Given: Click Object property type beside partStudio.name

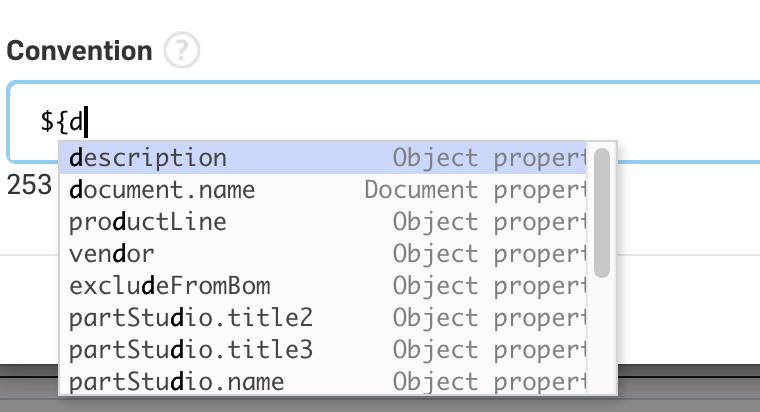Looking at the screenshot, I should tap(489, 382).
